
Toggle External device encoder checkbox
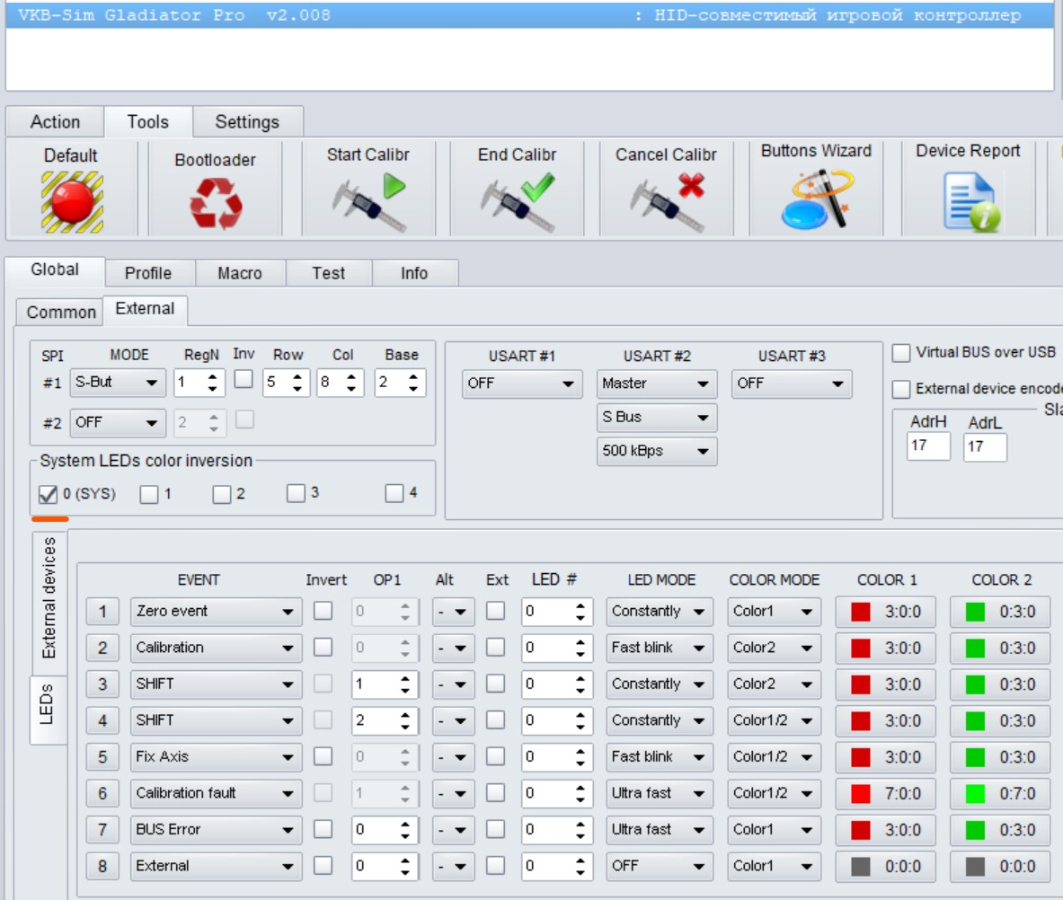pos(901,389)
